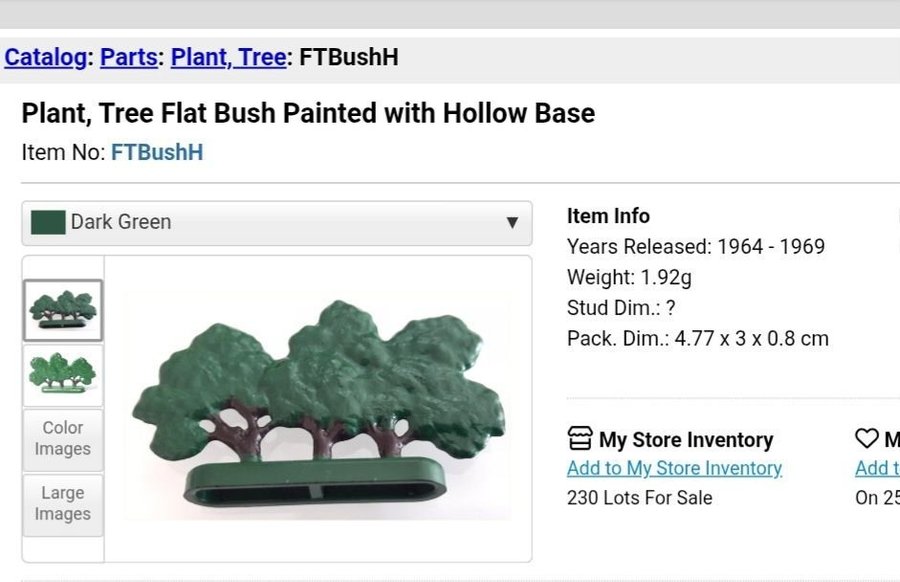Image resolution: width=900 pixels, height=582 pixels.
Task: Click the Large Images button
Action: tap(63, 504)
